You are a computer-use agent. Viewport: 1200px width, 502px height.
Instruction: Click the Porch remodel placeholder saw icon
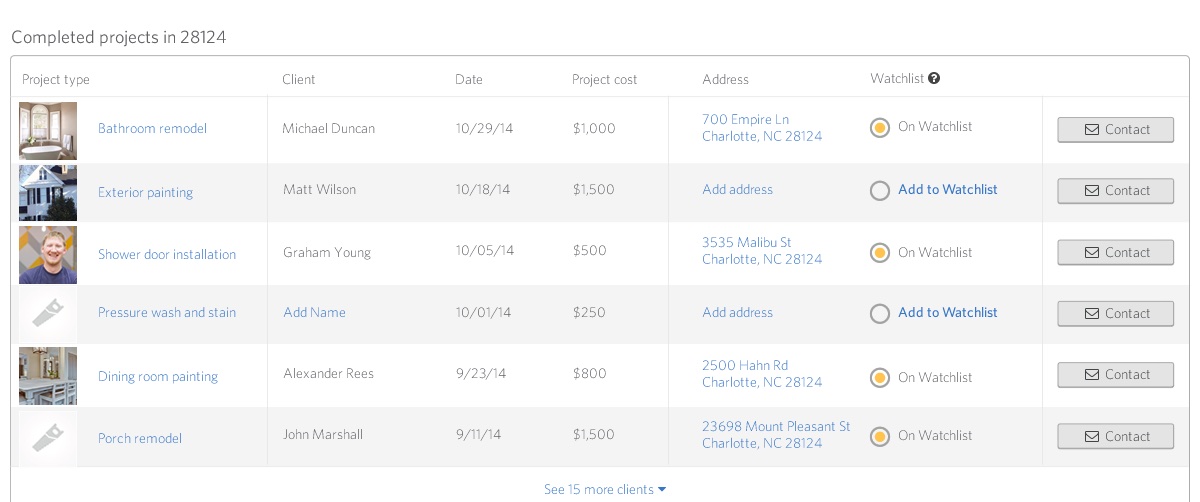48,437
